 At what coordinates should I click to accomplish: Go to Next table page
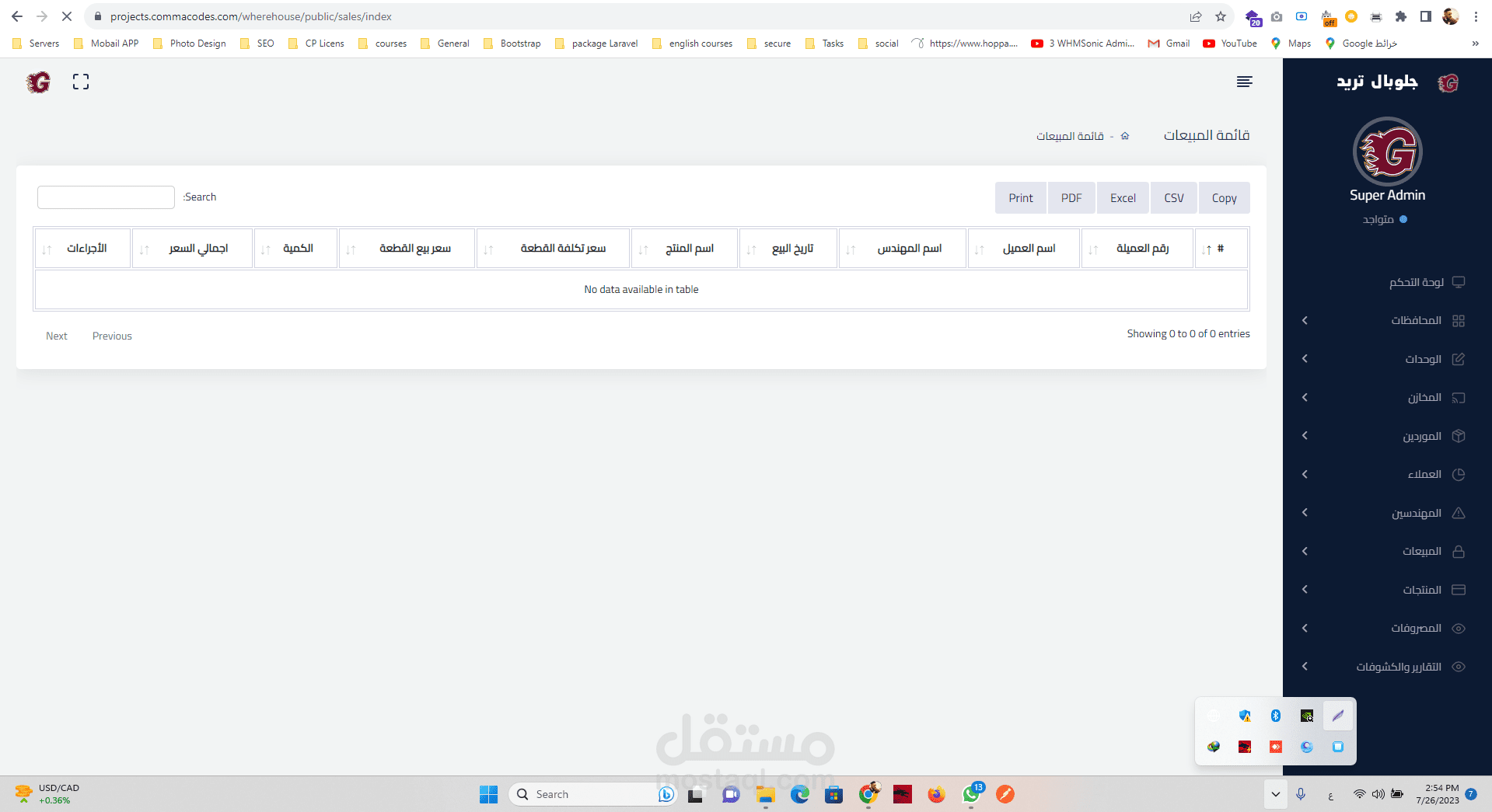tap(57, 336)
